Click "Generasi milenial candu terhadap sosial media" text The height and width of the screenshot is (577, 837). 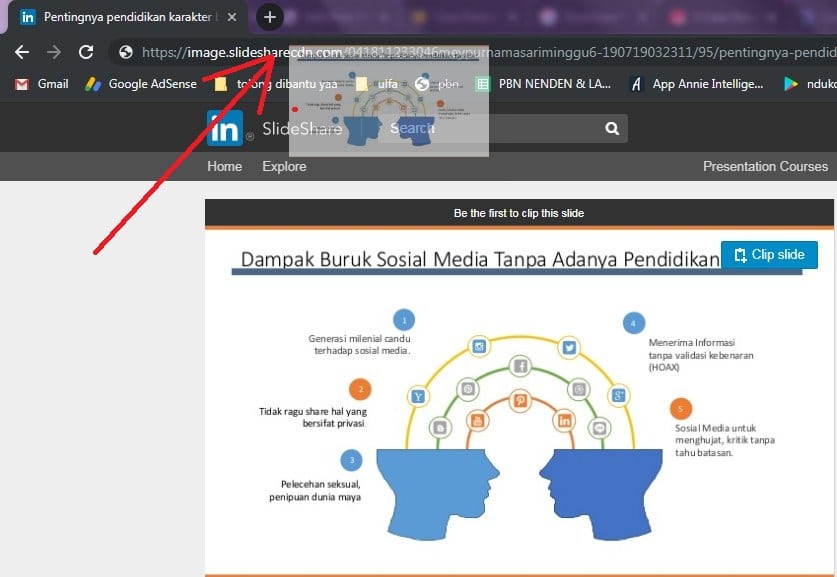click(x=360, y=345)
